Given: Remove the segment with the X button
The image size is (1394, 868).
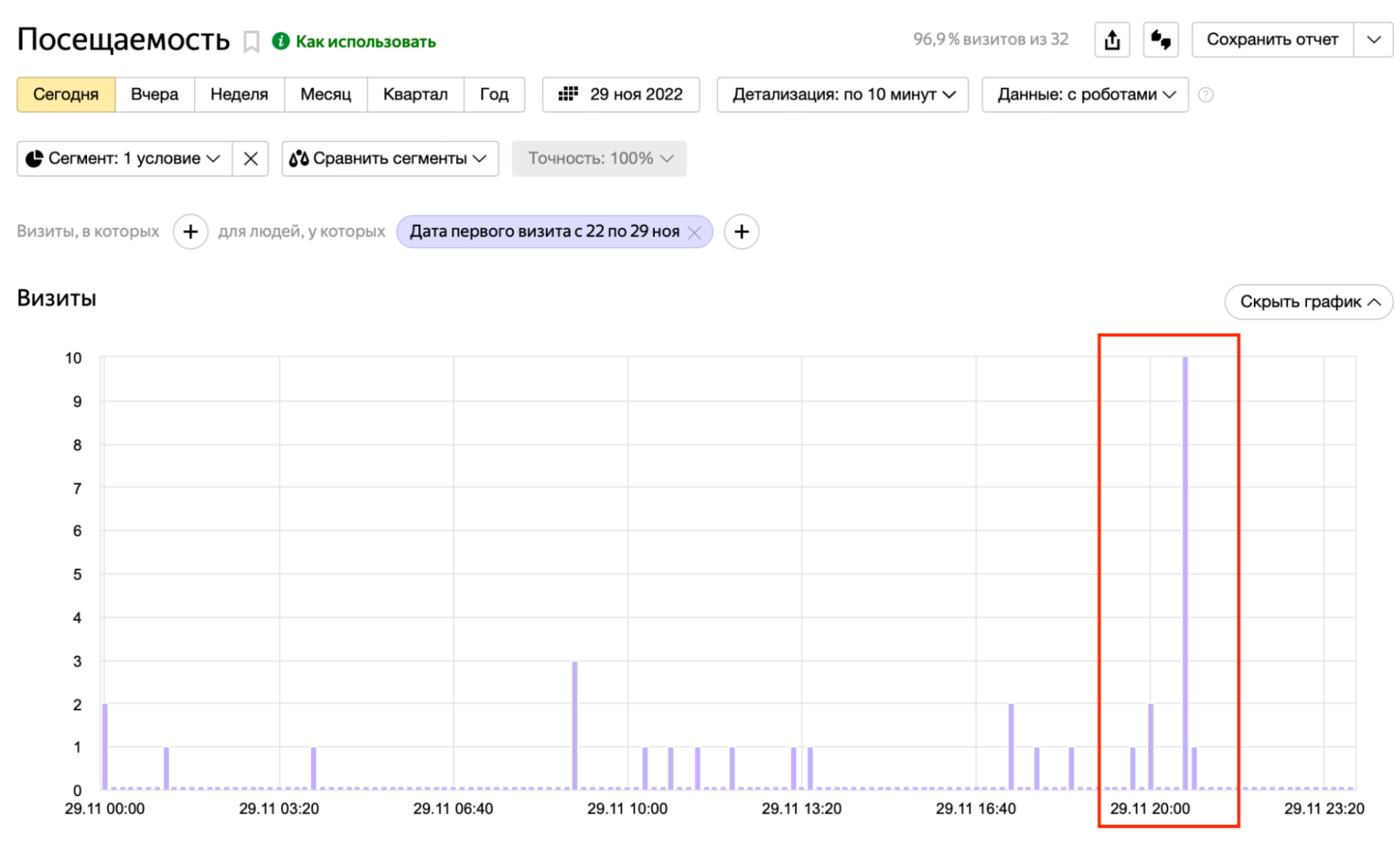Looking at the screenshot, I should pos(250,159).
